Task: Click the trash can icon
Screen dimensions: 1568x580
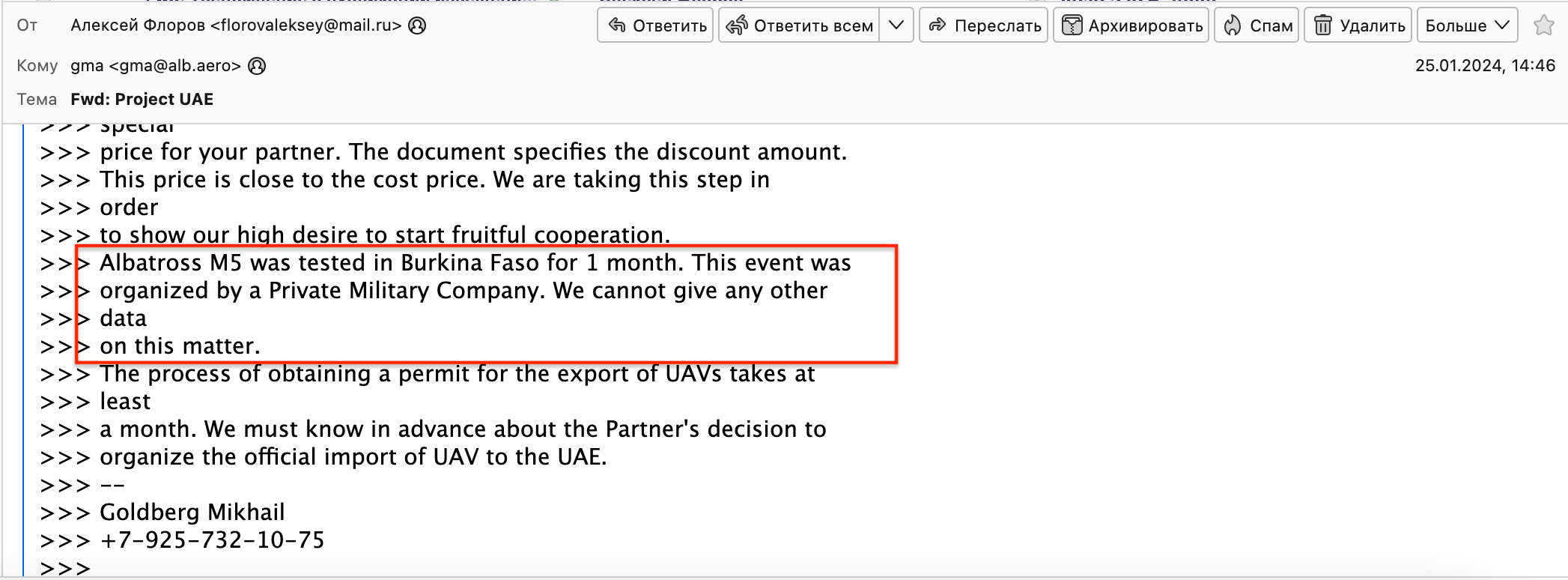Action: point(1323,25)
